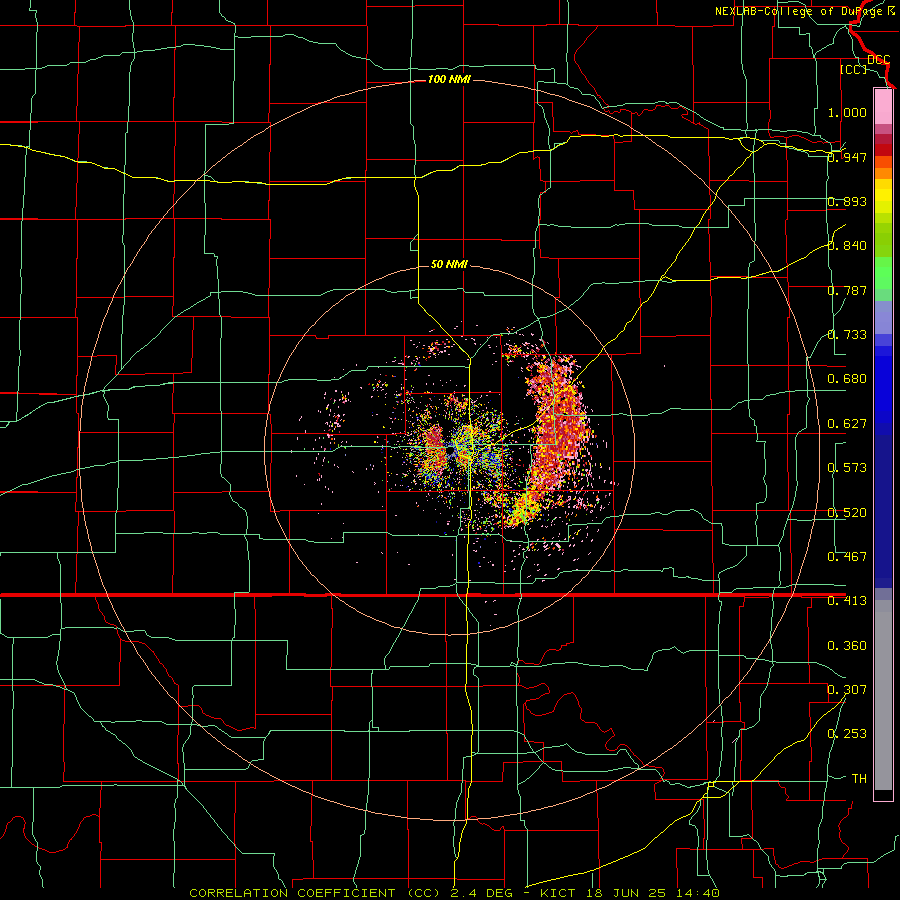Select the 0.787 scale value
Viewport: 900px width, 900px height.
847,290
